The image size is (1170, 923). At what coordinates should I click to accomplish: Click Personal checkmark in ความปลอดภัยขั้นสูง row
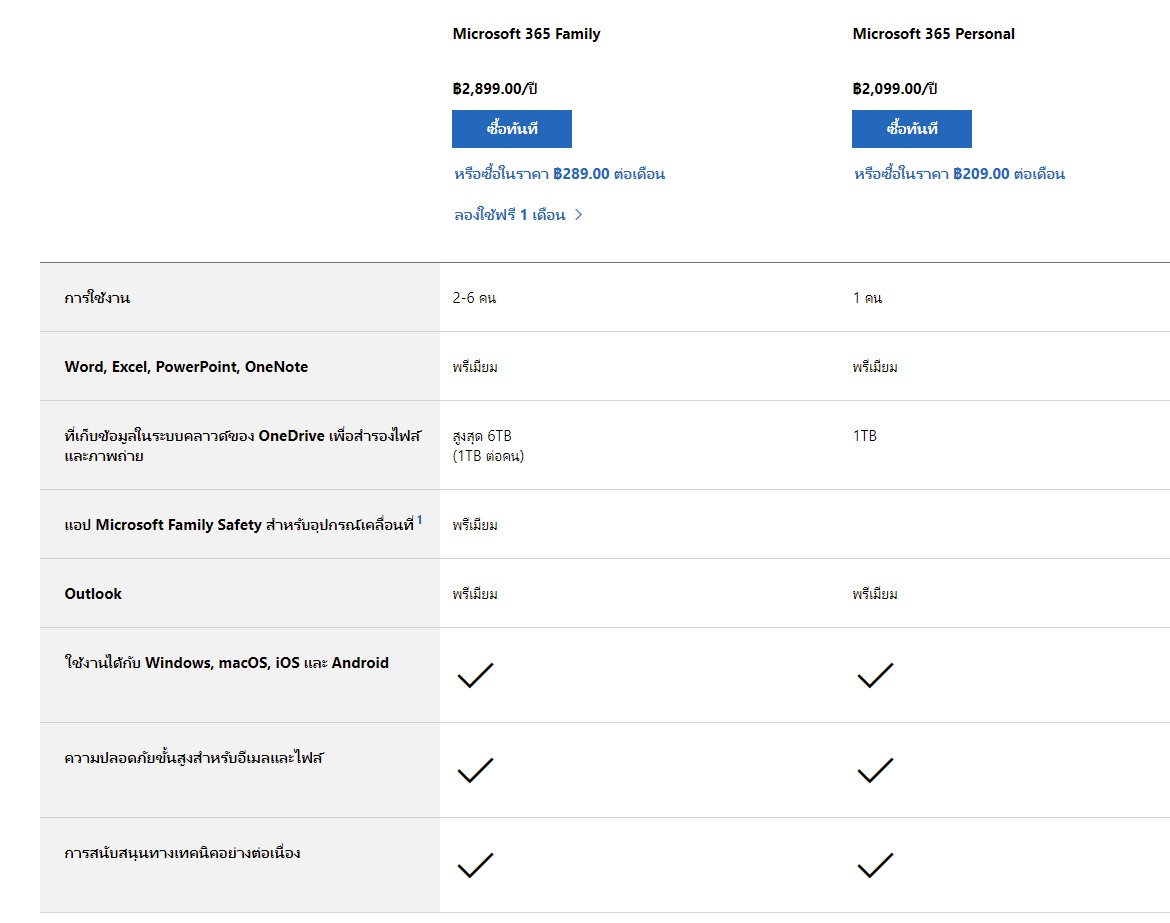[875, 770]
